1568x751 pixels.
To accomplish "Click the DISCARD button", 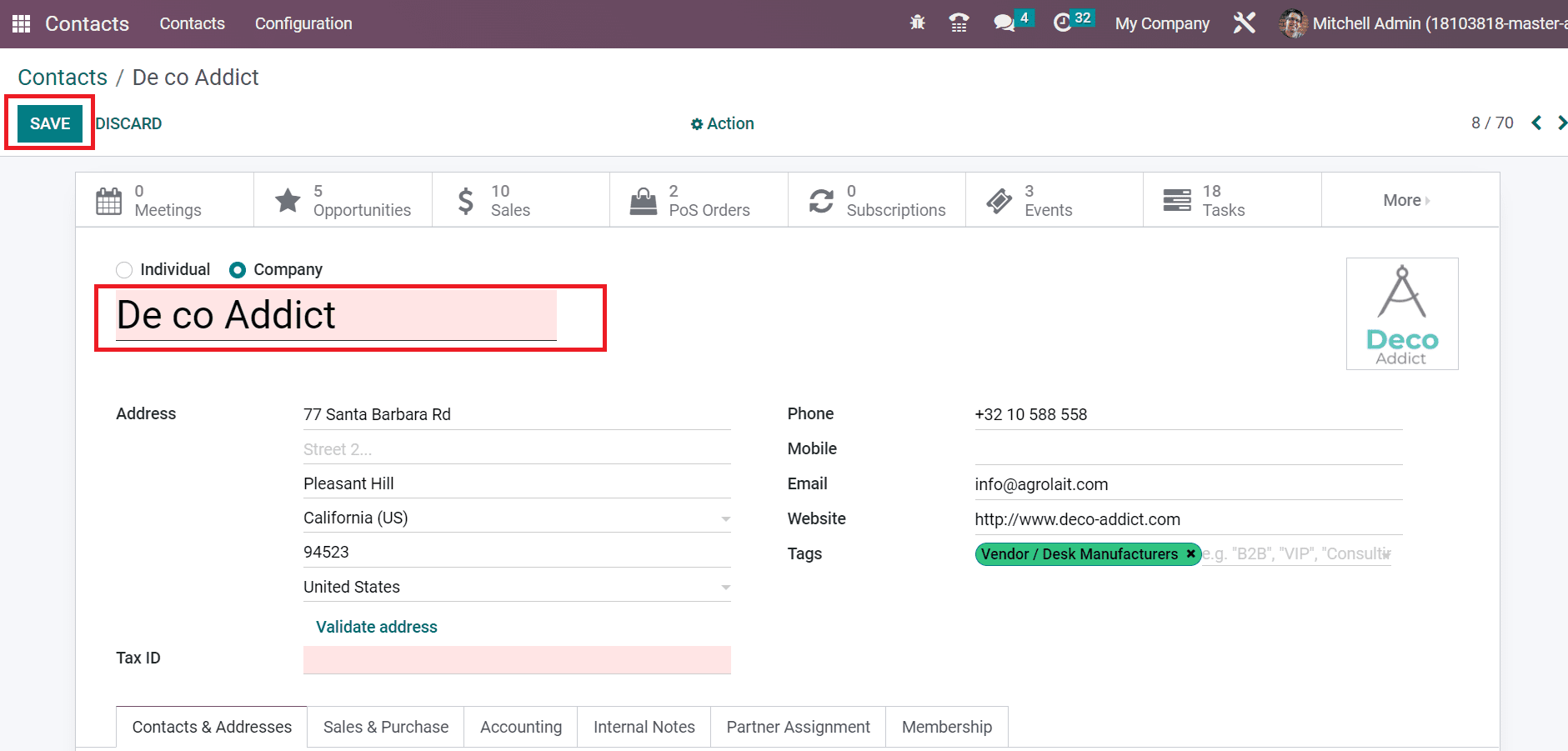I will pos(128,123).
